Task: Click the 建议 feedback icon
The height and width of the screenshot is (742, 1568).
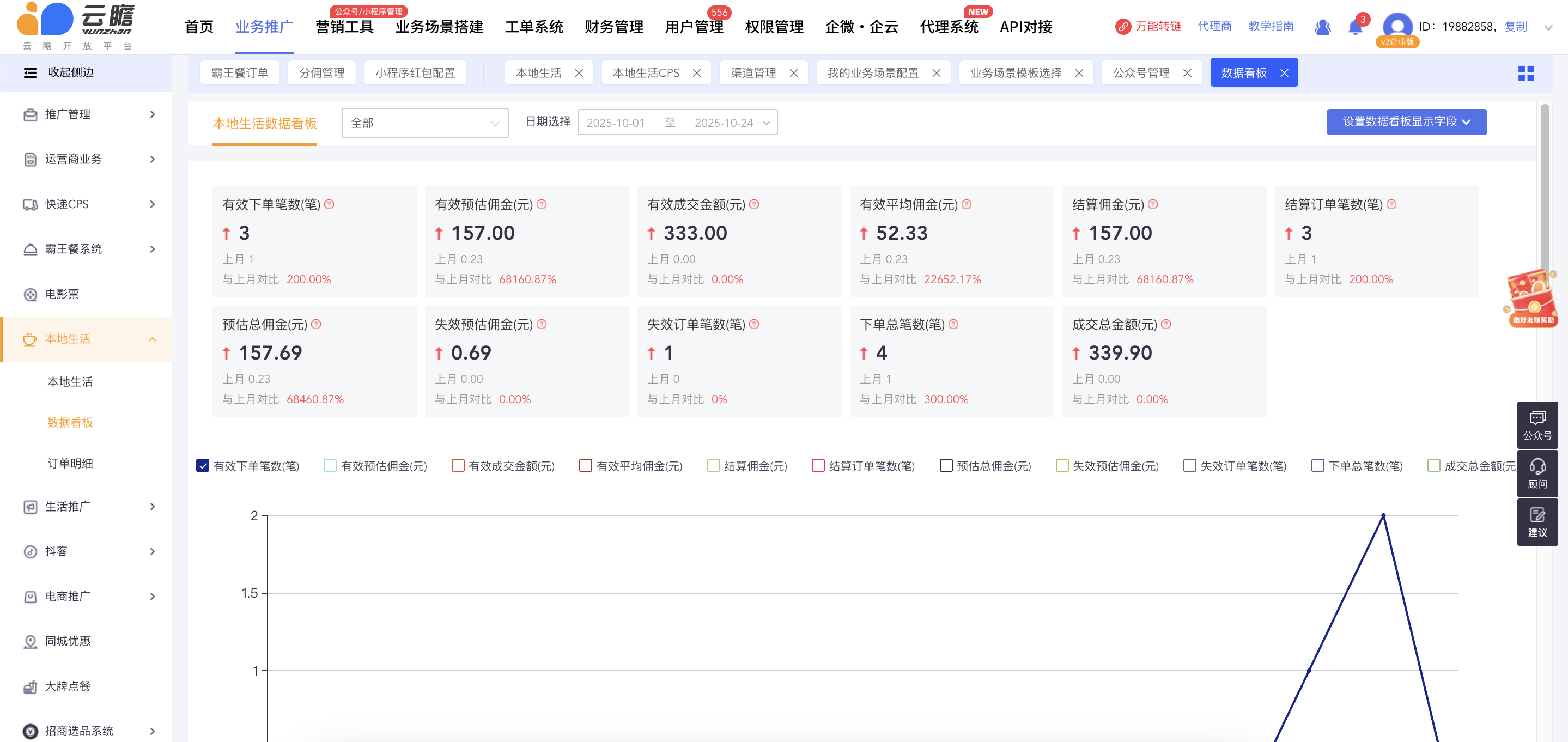Action: pos(1537,522)
